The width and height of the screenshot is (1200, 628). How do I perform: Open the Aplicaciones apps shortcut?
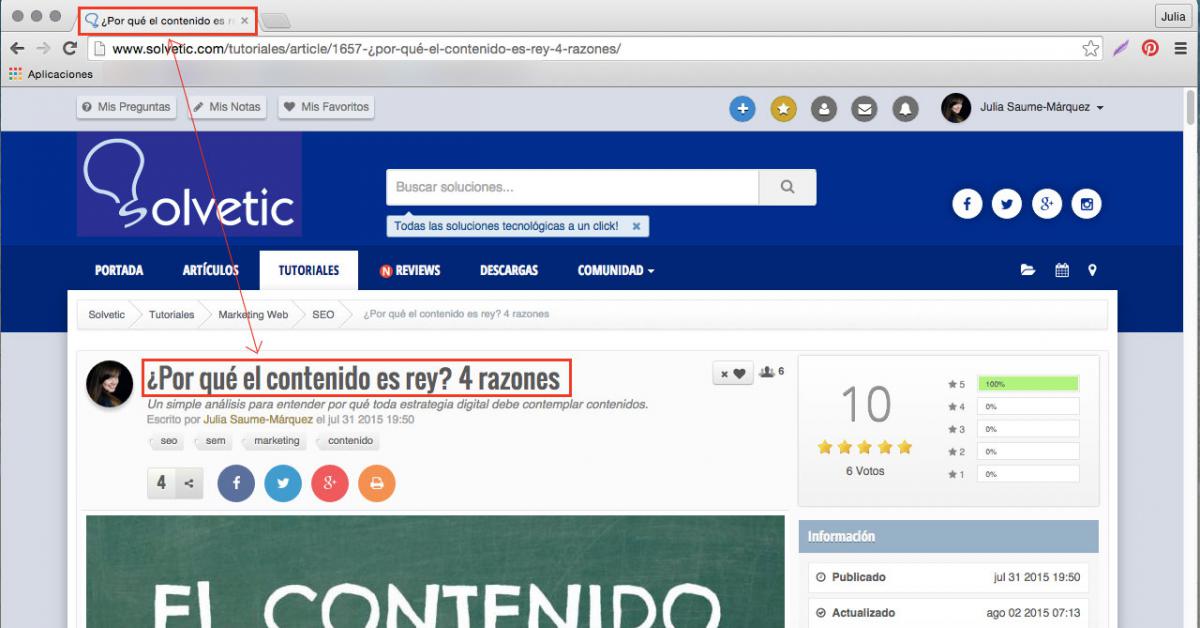pyautogui.click(x=51, y=74)
